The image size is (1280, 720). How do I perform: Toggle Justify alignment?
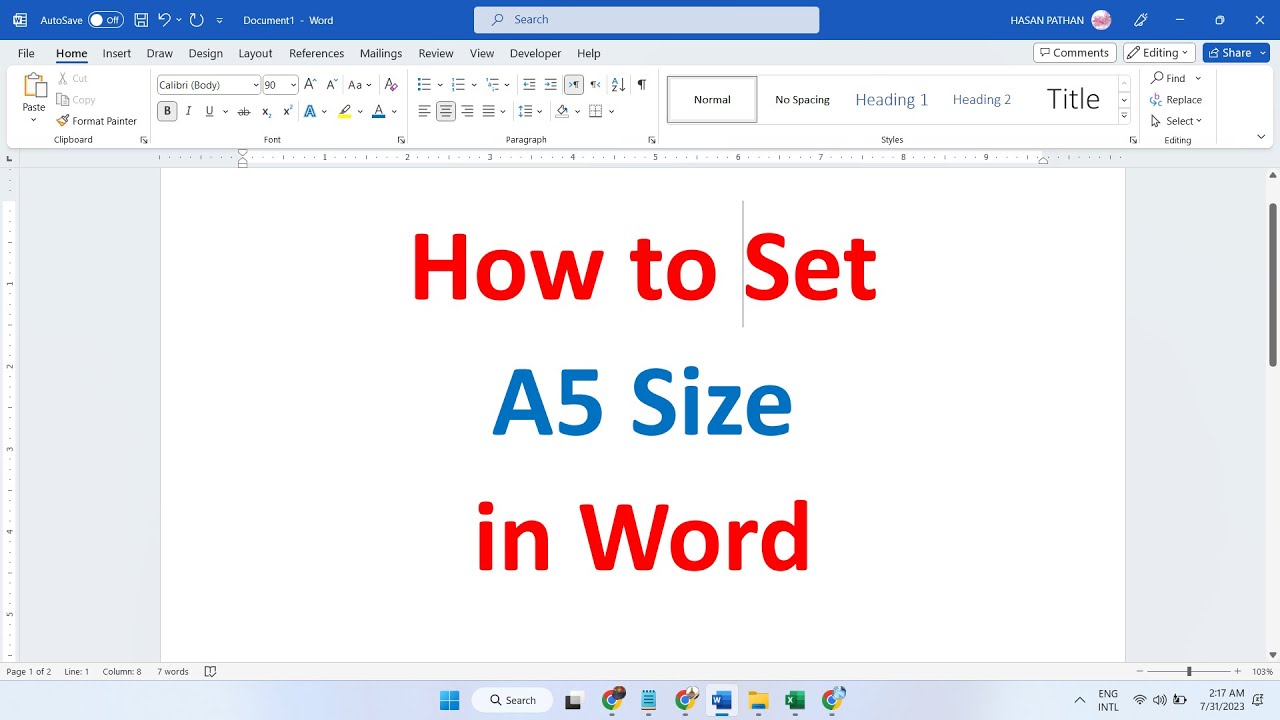tap(489, 111)
